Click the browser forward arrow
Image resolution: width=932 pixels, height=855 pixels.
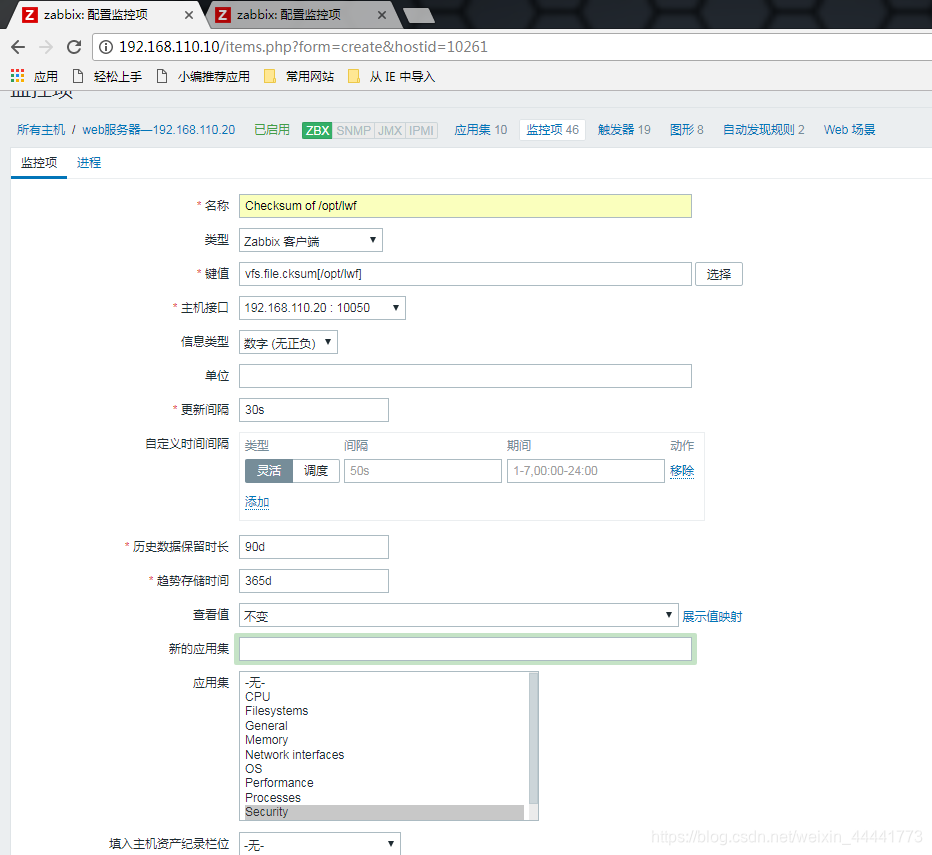pos(46,47)
